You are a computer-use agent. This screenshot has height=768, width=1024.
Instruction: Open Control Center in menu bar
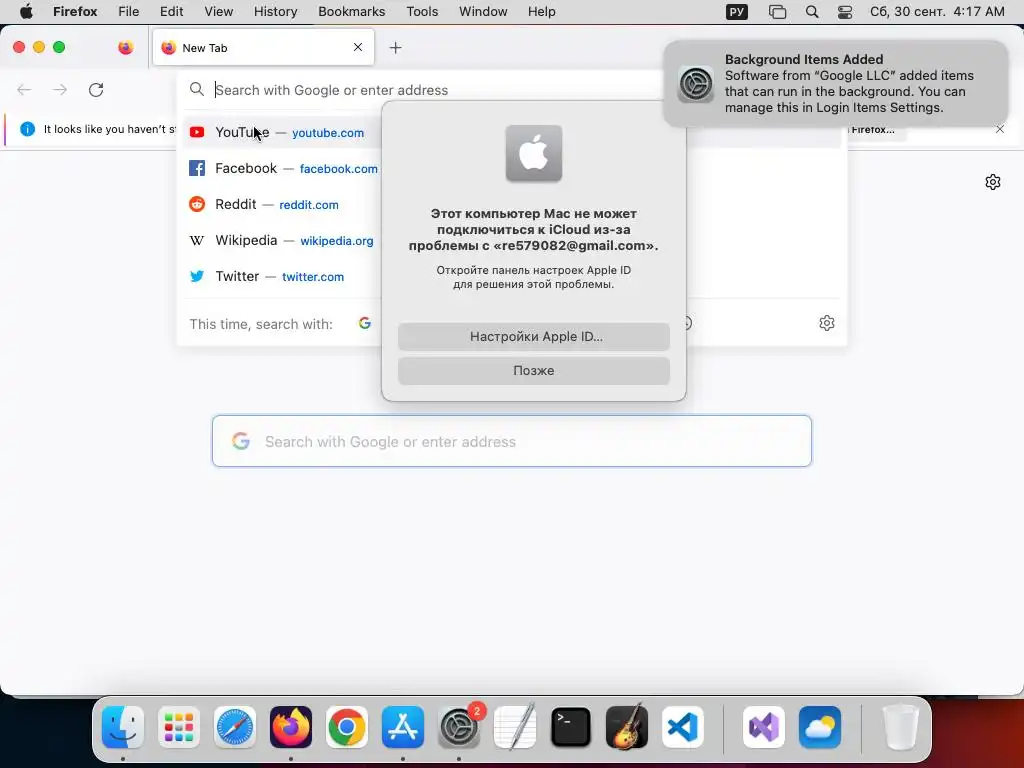845,12
